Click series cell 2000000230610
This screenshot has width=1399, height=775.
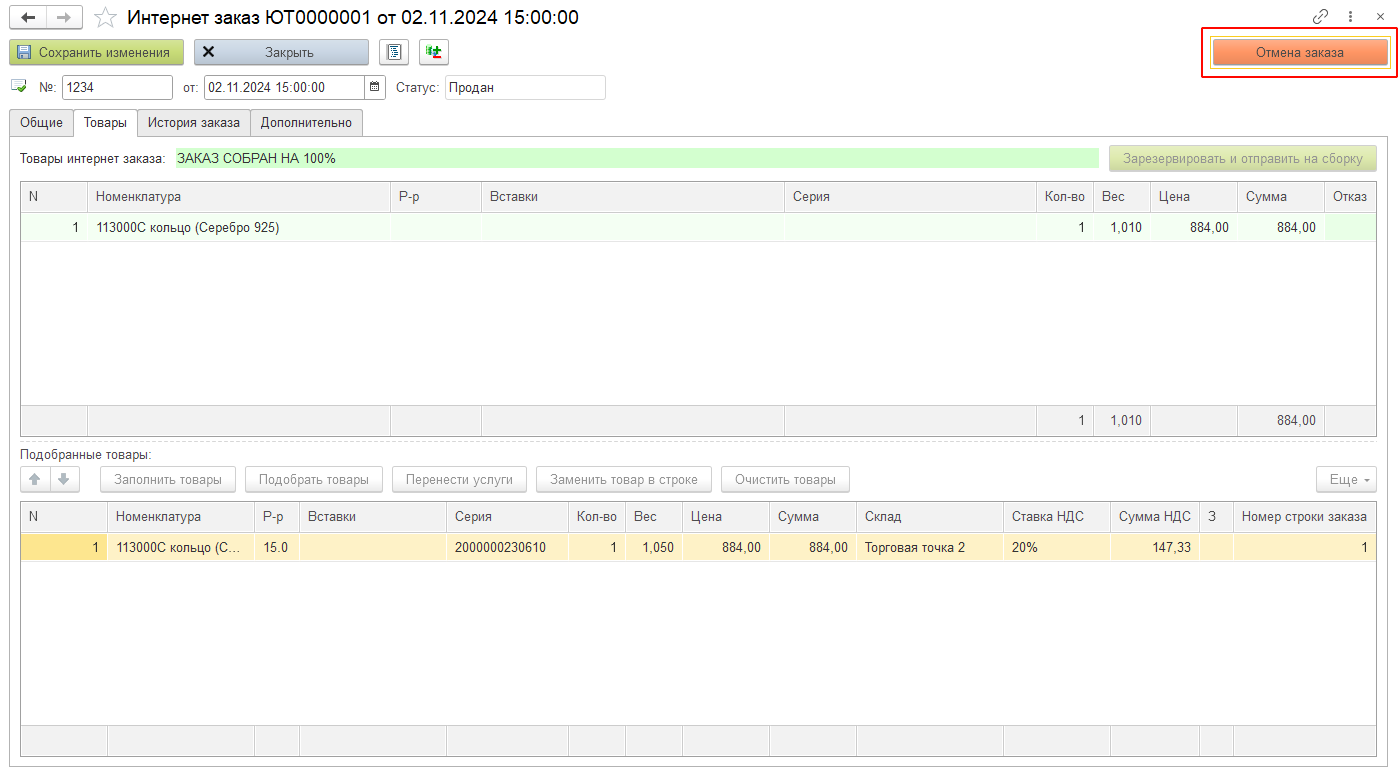tap(507, 547)
